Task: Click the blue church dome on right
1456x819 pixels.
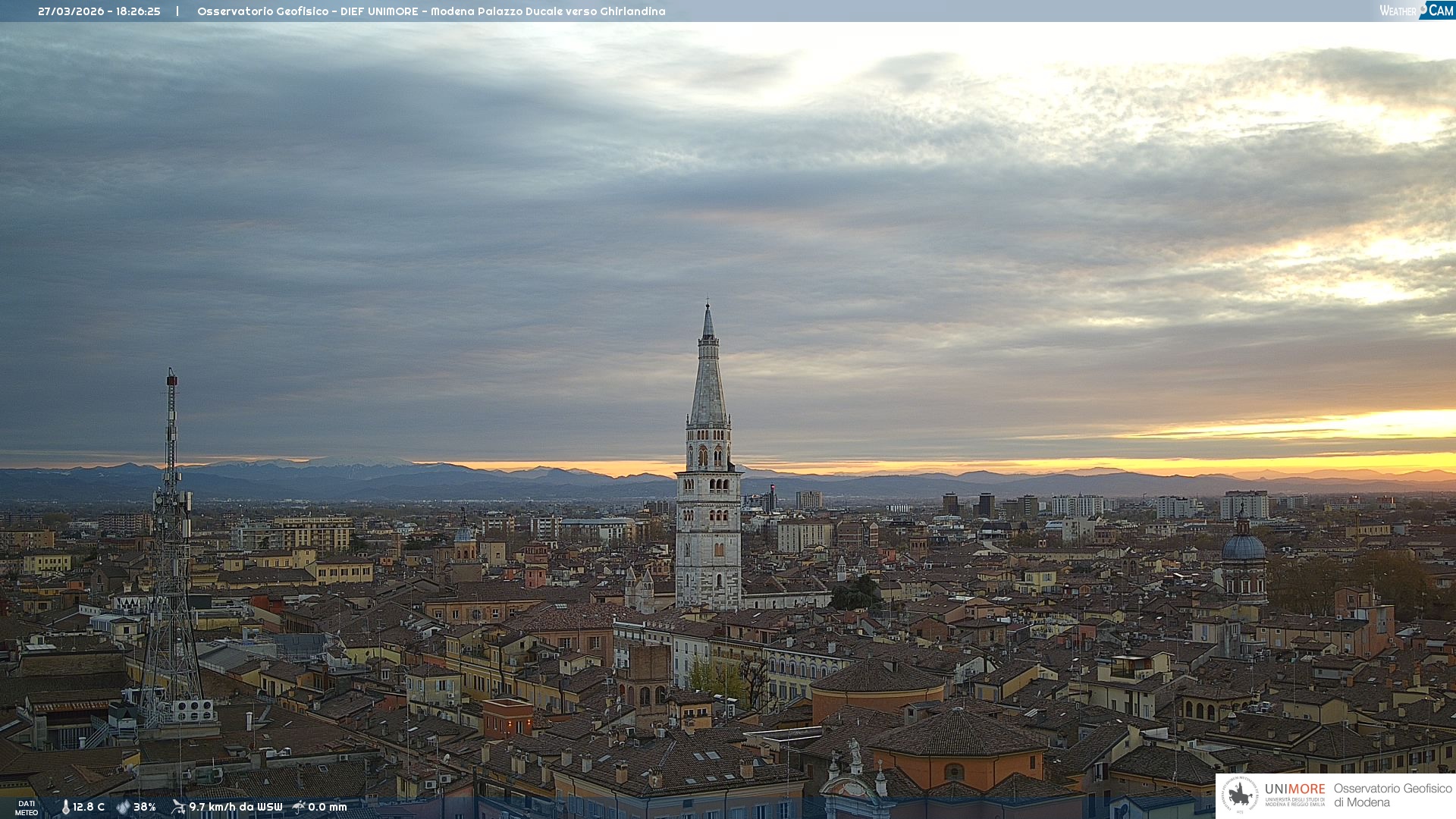Action: click(1244, 547)
